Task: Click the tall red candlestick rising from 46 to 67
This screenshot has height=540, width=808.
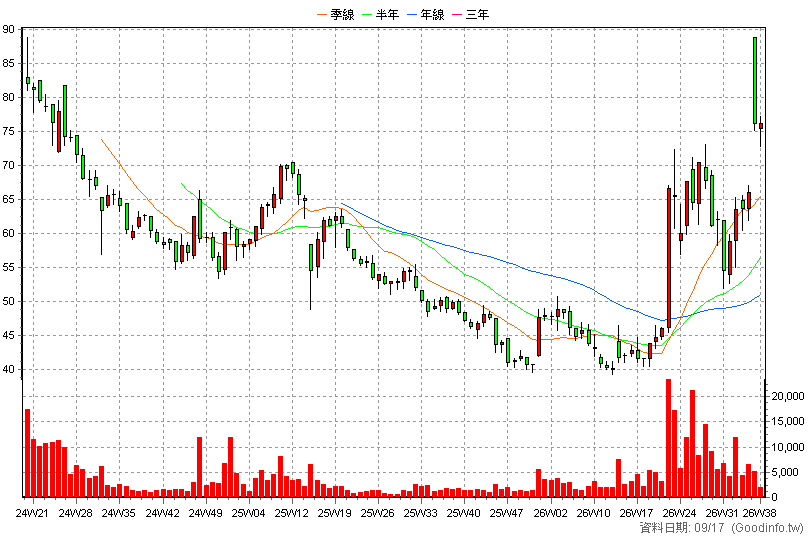Action: coord(669,258)
